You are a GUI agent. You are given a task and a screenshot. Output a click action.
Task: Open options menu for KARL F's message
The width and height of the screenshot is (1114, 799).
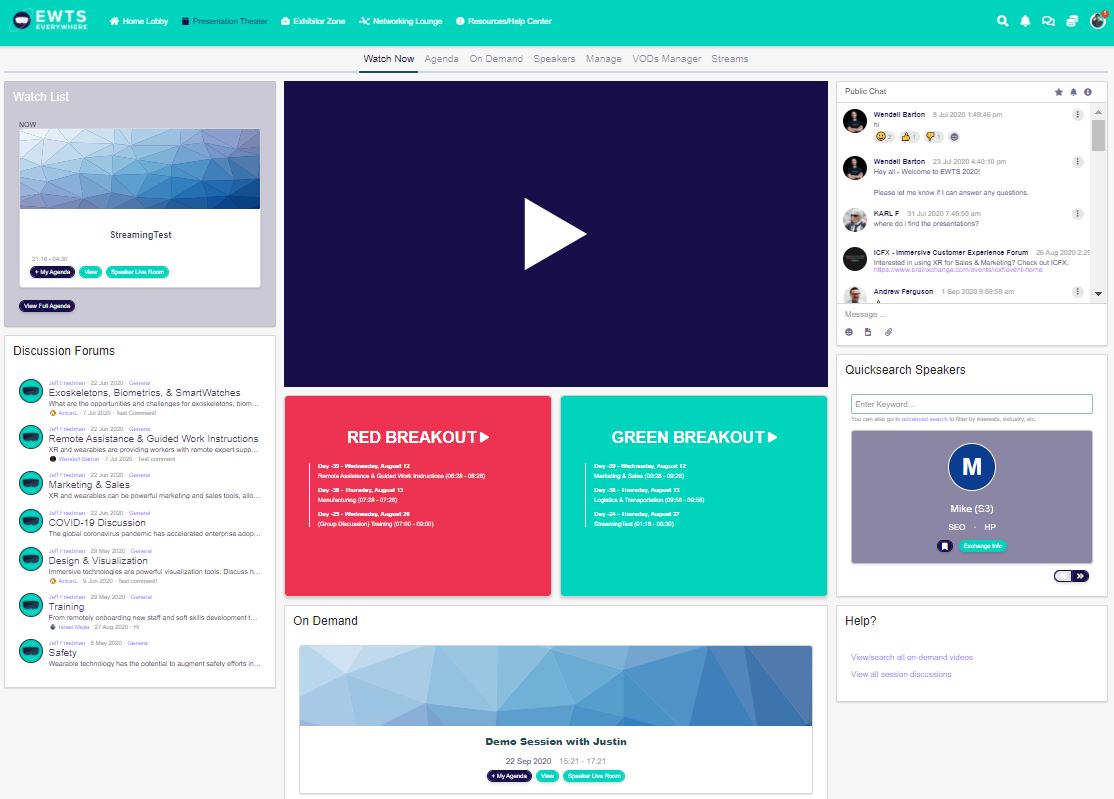(x=1077, y=213)
